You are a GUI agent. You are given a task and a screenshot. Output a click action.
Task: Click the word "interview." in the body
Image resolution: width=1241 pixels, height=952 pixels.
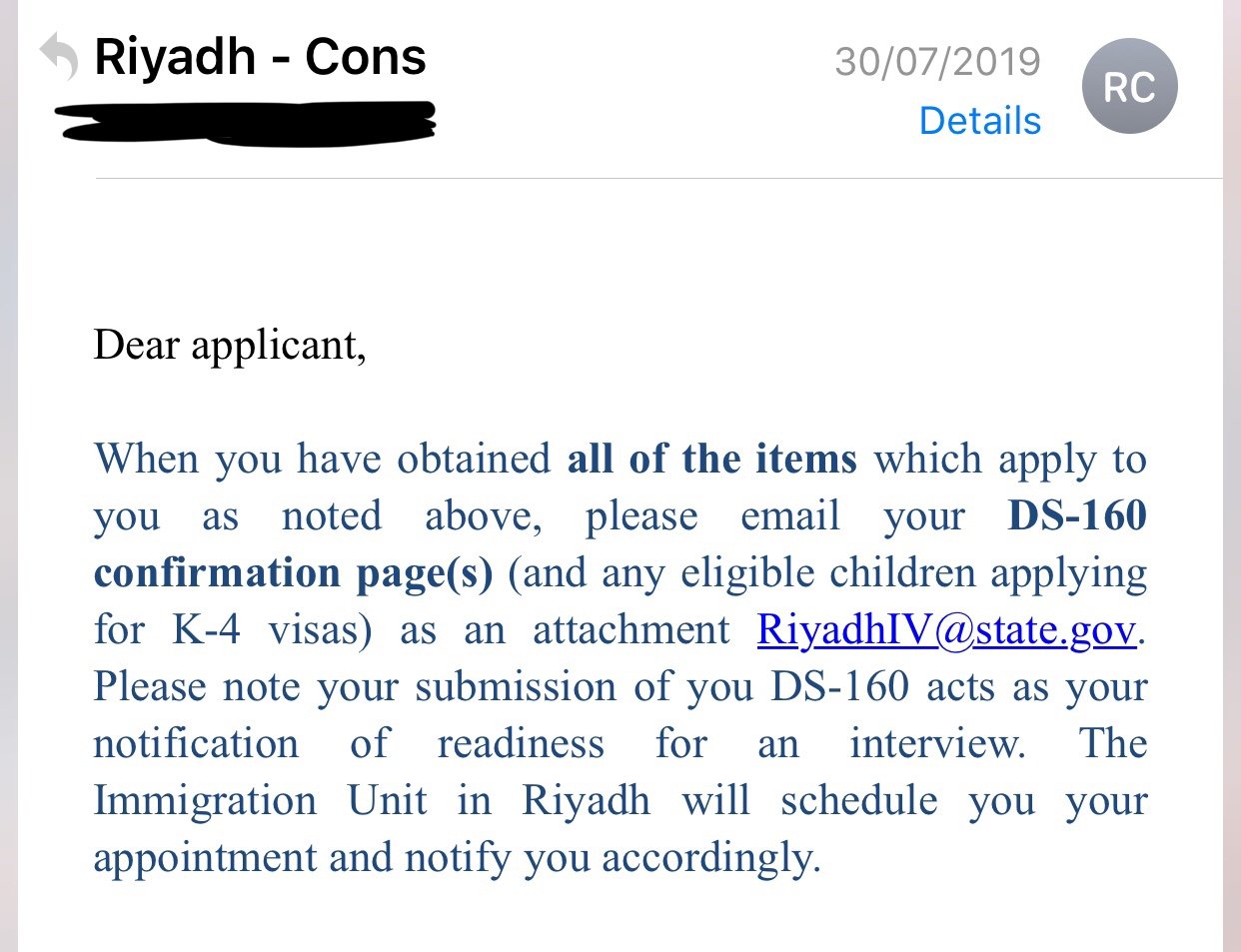pyautogui.click(x=937, y=744)
